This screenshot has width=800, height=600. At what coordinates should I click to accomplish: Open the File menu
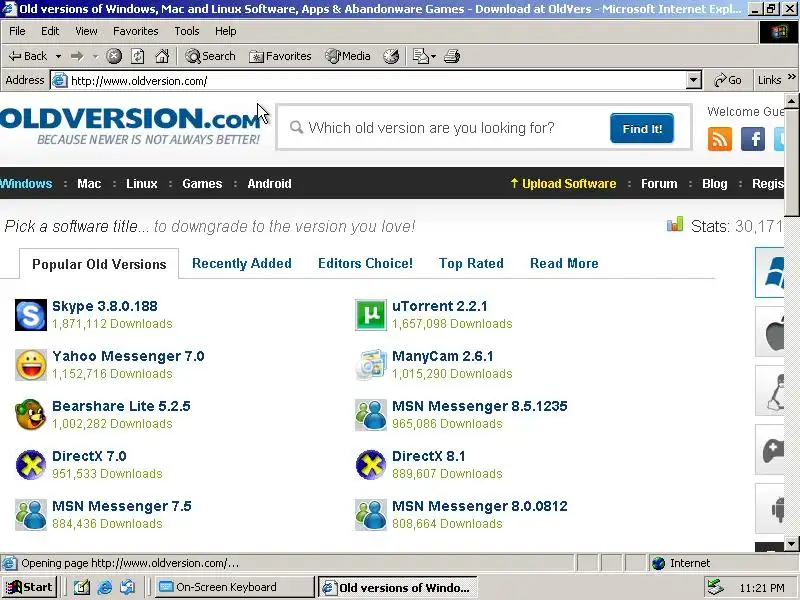pos(17,31)
